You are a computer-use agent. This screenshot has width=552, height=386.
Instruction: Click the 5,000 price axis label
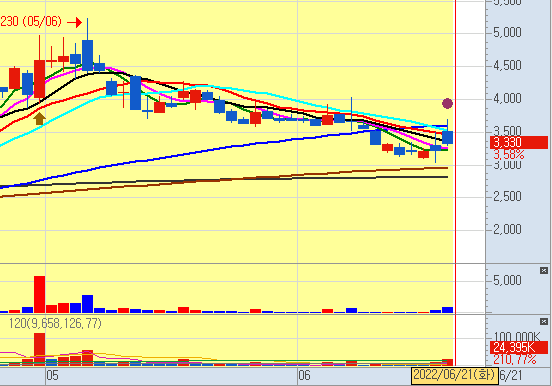pos(507,32)
